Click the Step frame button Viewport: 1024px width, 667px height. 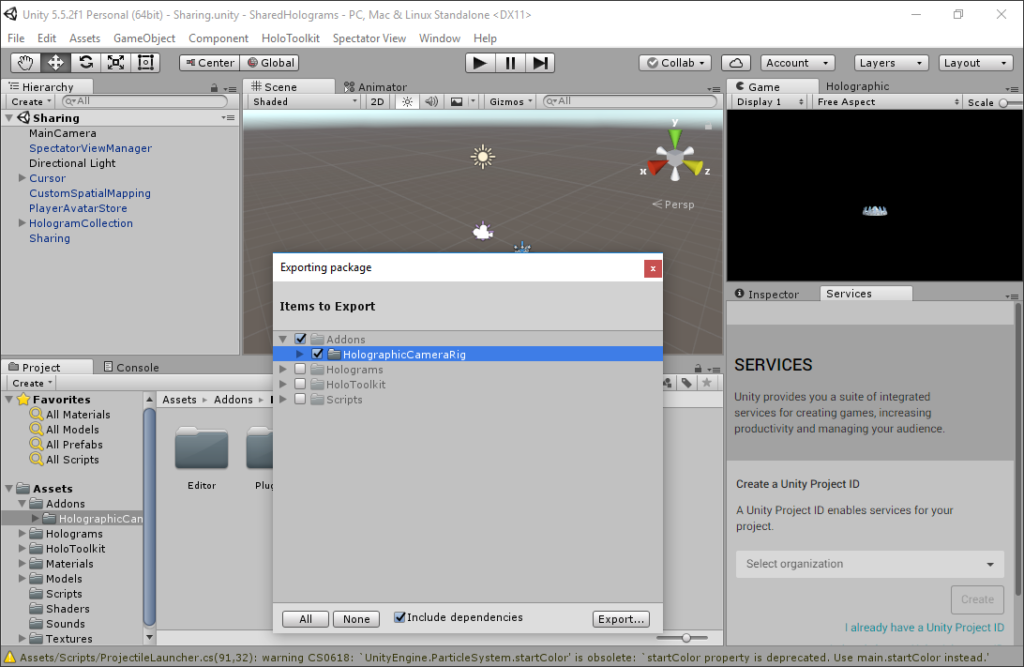coord(540,63)
